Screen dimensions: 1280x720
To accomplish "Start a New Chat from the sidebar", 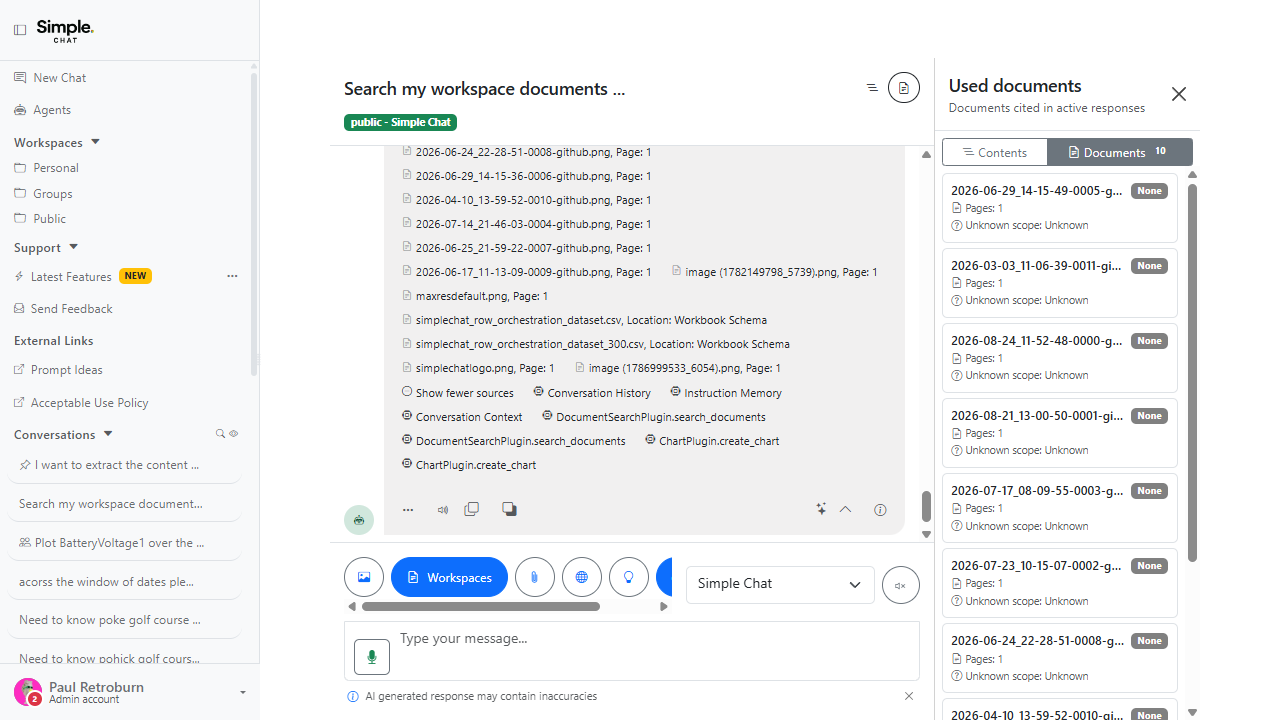I will pyautogui.click(x=50, y=77).
